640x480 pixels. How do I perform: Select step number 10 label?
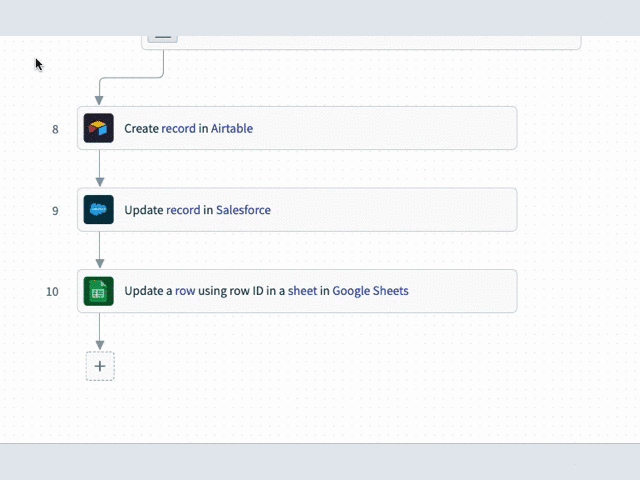coord(52,292)
